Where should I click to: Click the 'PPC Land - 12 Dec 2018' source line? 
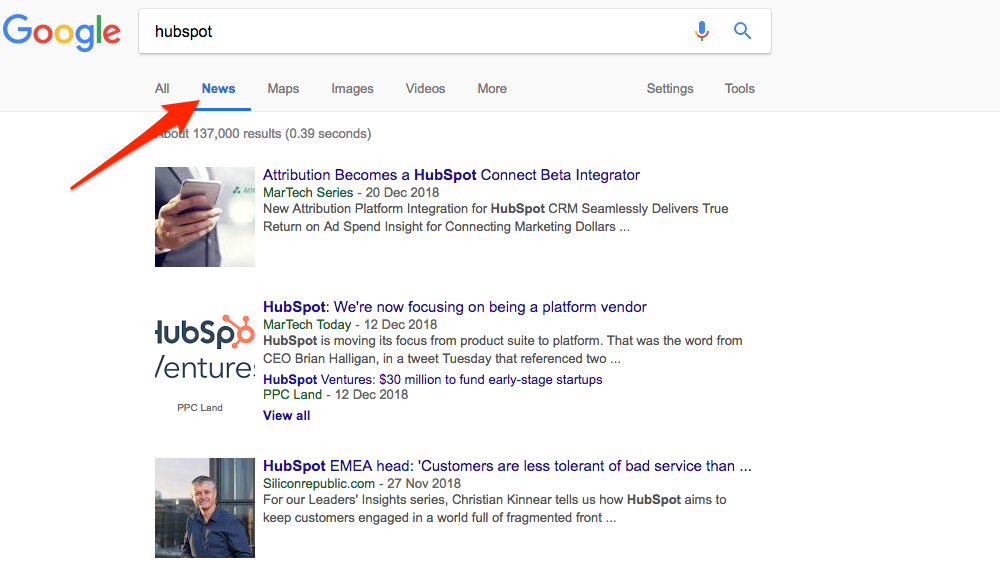point(335,395)
